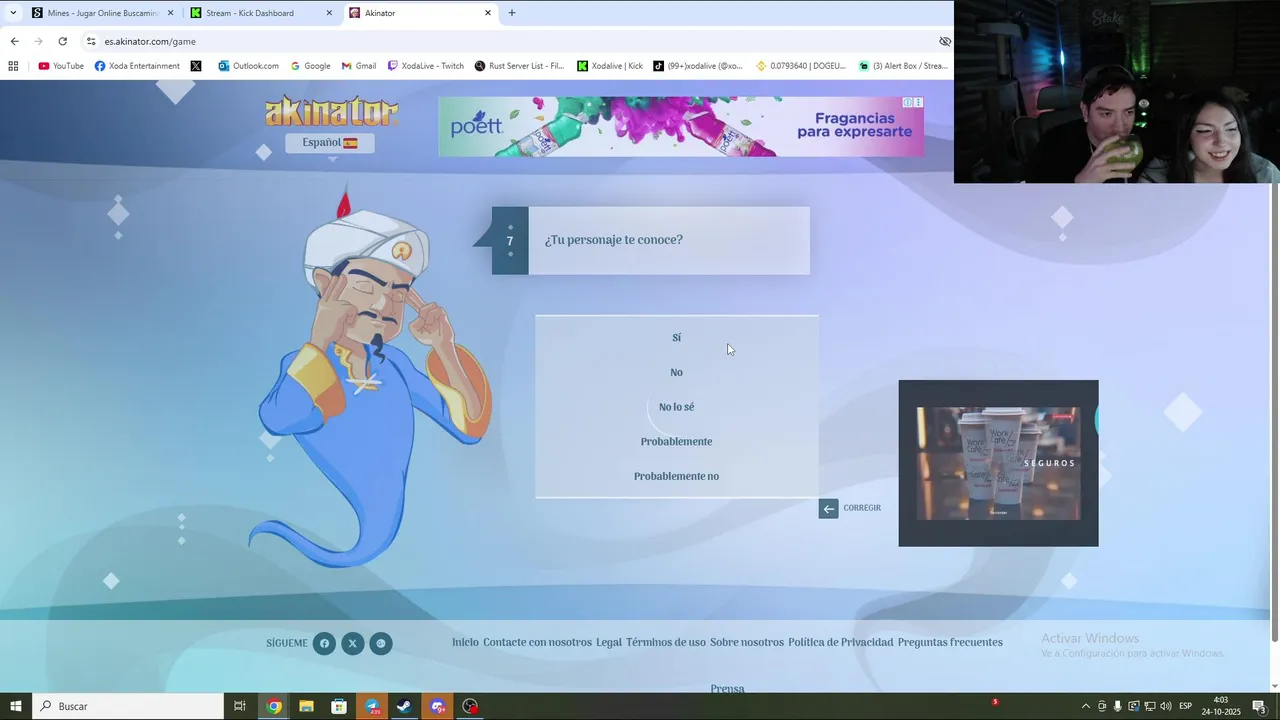
Task: Open the XodaLive - Twitch bookmark
Action: point(425,66)
